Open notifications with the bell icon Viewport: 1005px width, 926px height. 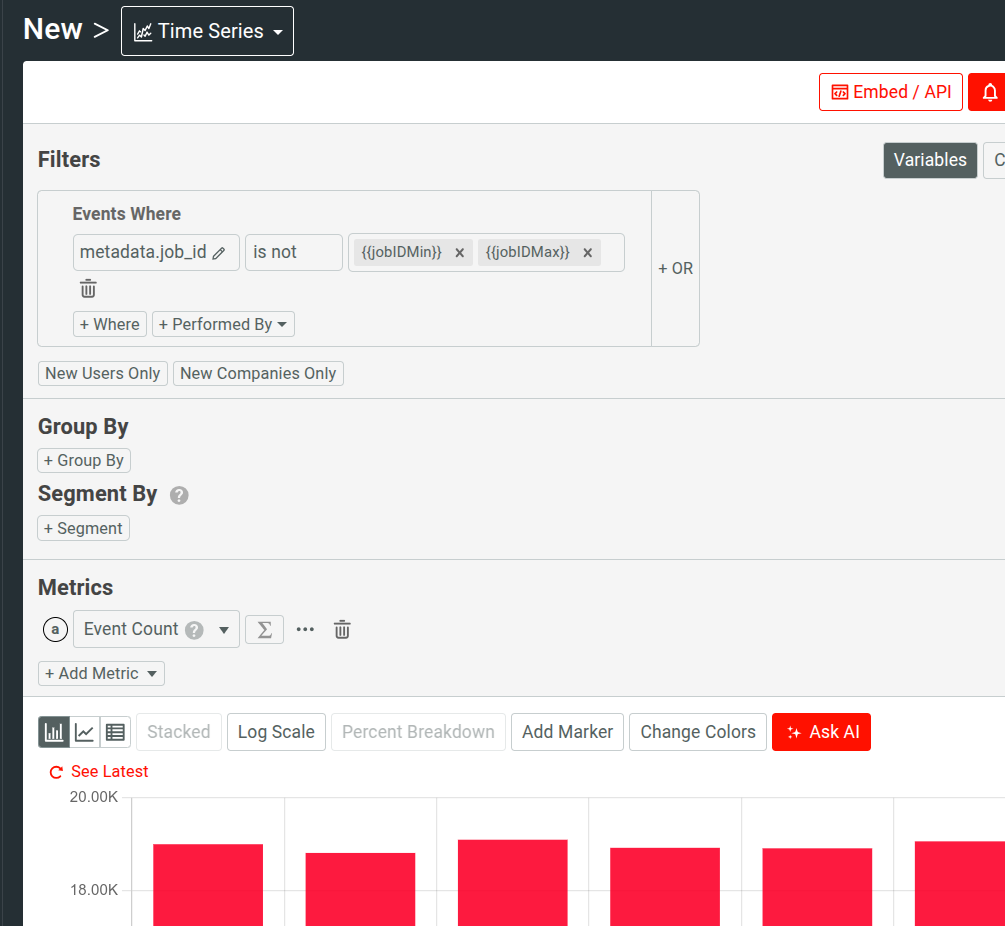(x=989, y=91)
